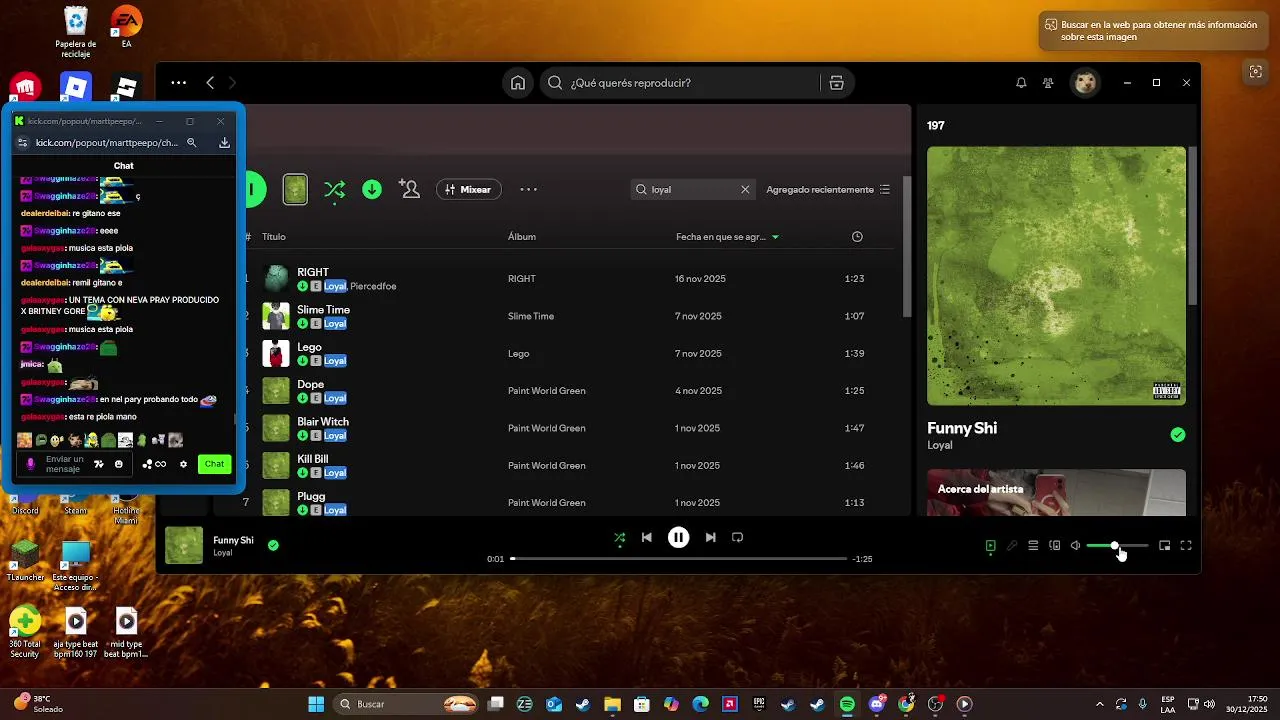1280x720 pixels.
Task: Select the Plugg track title
Action: coord(311,496)
